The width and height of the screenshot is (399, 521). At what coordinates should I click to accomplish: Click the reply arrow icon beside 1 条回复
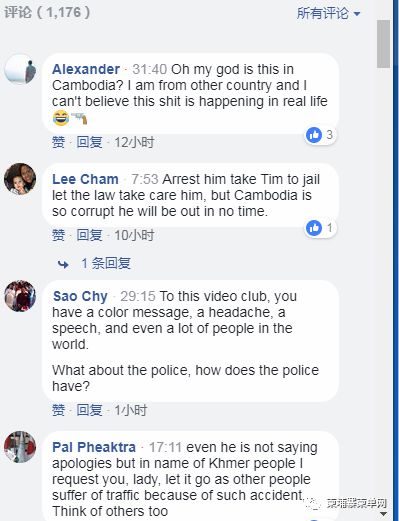point(63,264)
